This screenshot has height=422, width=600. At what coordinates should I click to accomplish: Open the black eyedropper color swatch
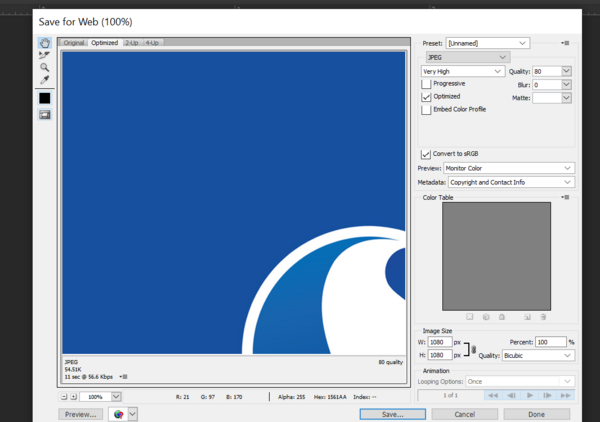point(44,98)
